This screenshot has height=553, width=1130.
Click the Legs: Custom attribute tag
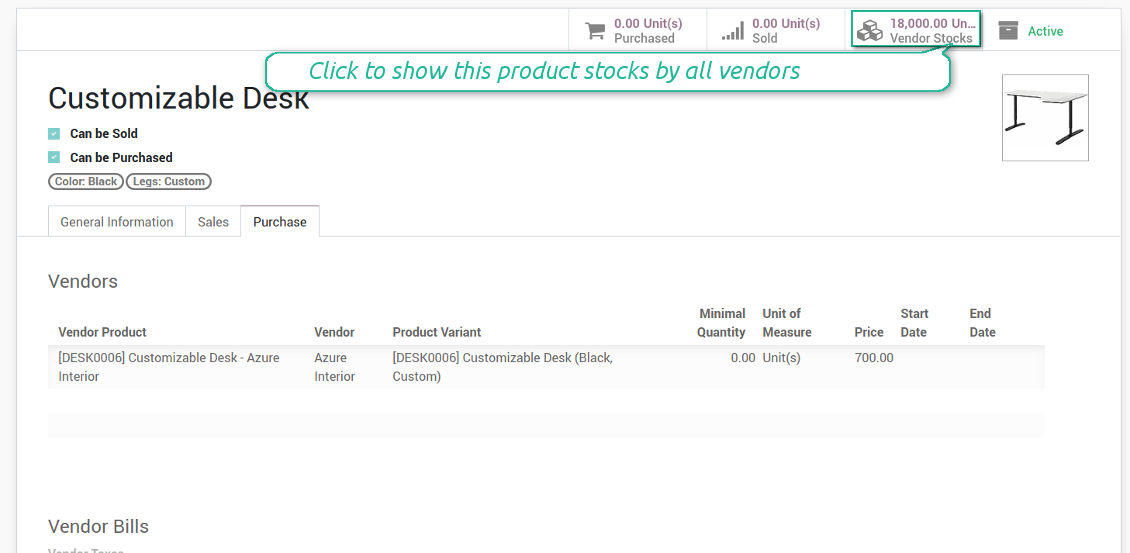pos(169,182)
